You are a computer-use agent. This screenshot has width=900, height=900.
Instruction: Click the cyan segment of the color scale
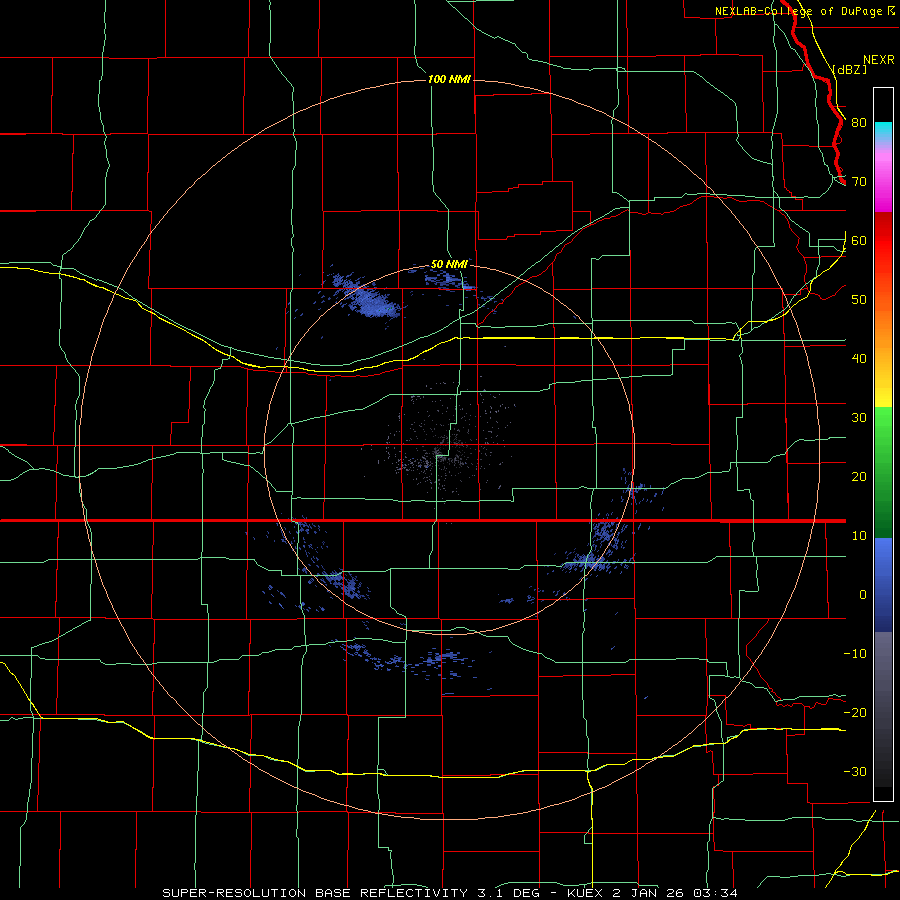point(883,132)
